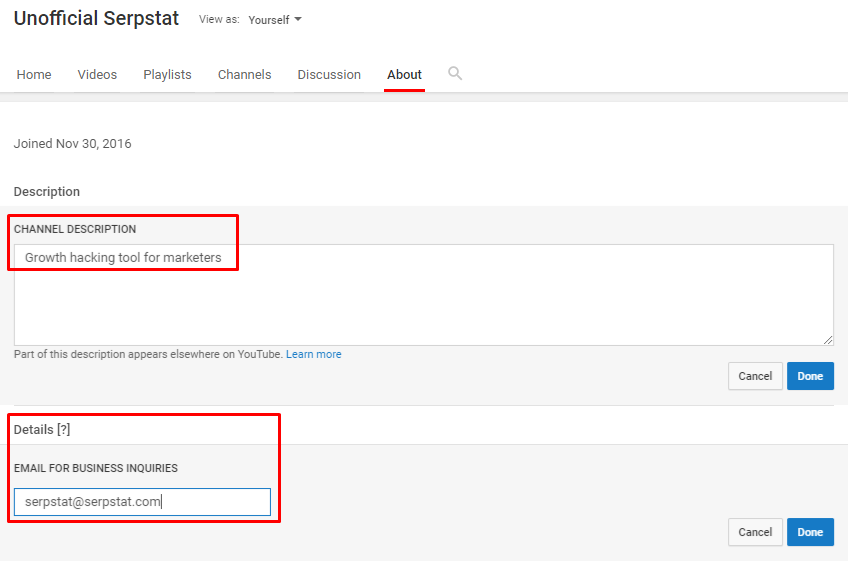The width and height of the screenshot is (848, 561).
Task: Select the Channels tab
Action: coord(244,75)
